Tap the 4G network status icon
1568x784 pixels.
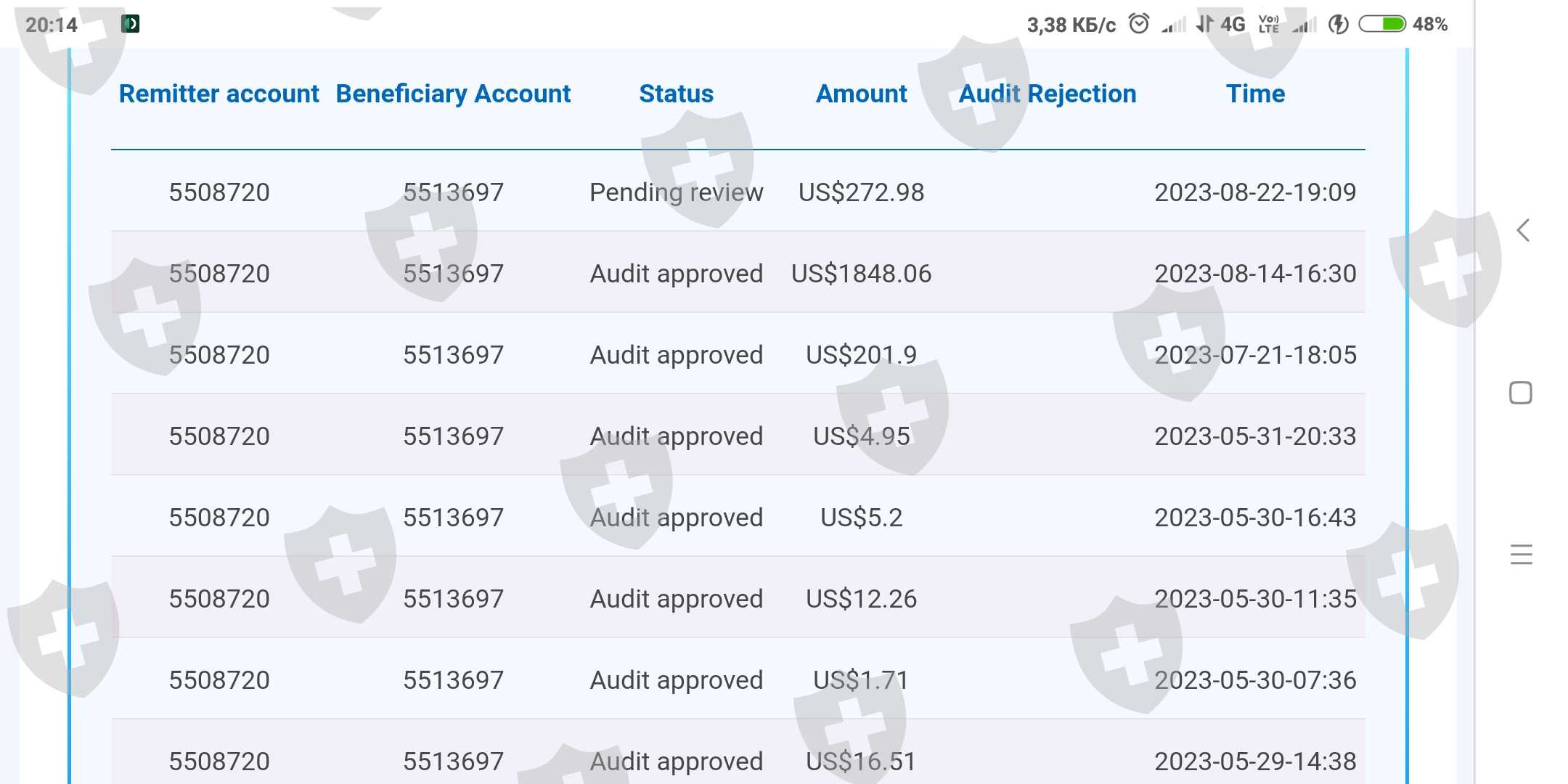[1232, 25]
